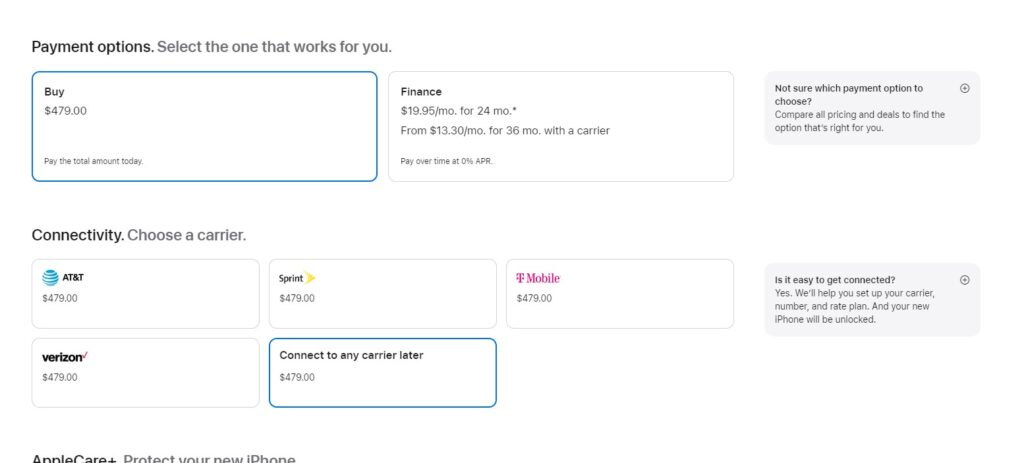The width and height of the screenshot is (1024, 463).
Task: Click the plus icon beside payment option help
Action: coord(964,88)
